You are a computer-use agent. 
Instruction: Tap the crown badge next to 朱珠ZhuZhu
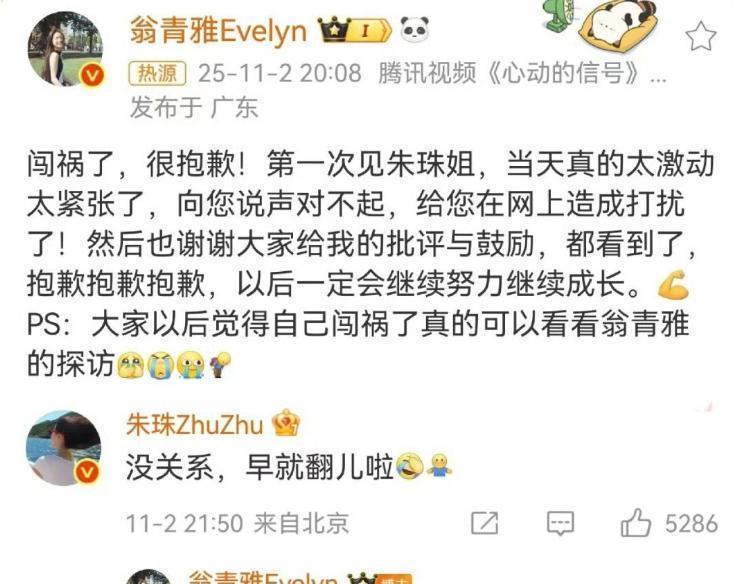point(286,423)
